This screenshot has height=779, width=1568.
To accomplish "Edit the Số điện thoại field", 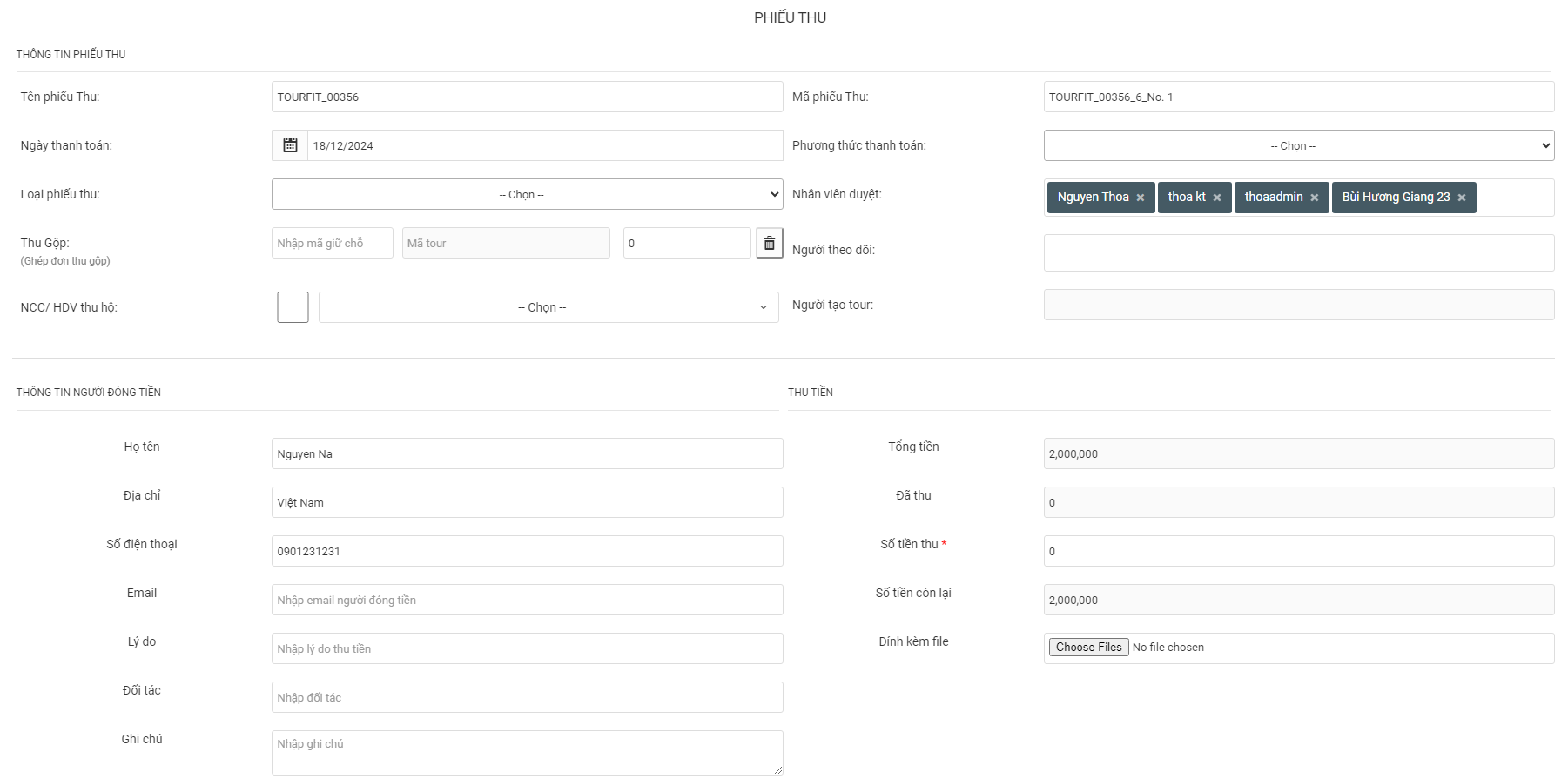I will coord(527,551).
